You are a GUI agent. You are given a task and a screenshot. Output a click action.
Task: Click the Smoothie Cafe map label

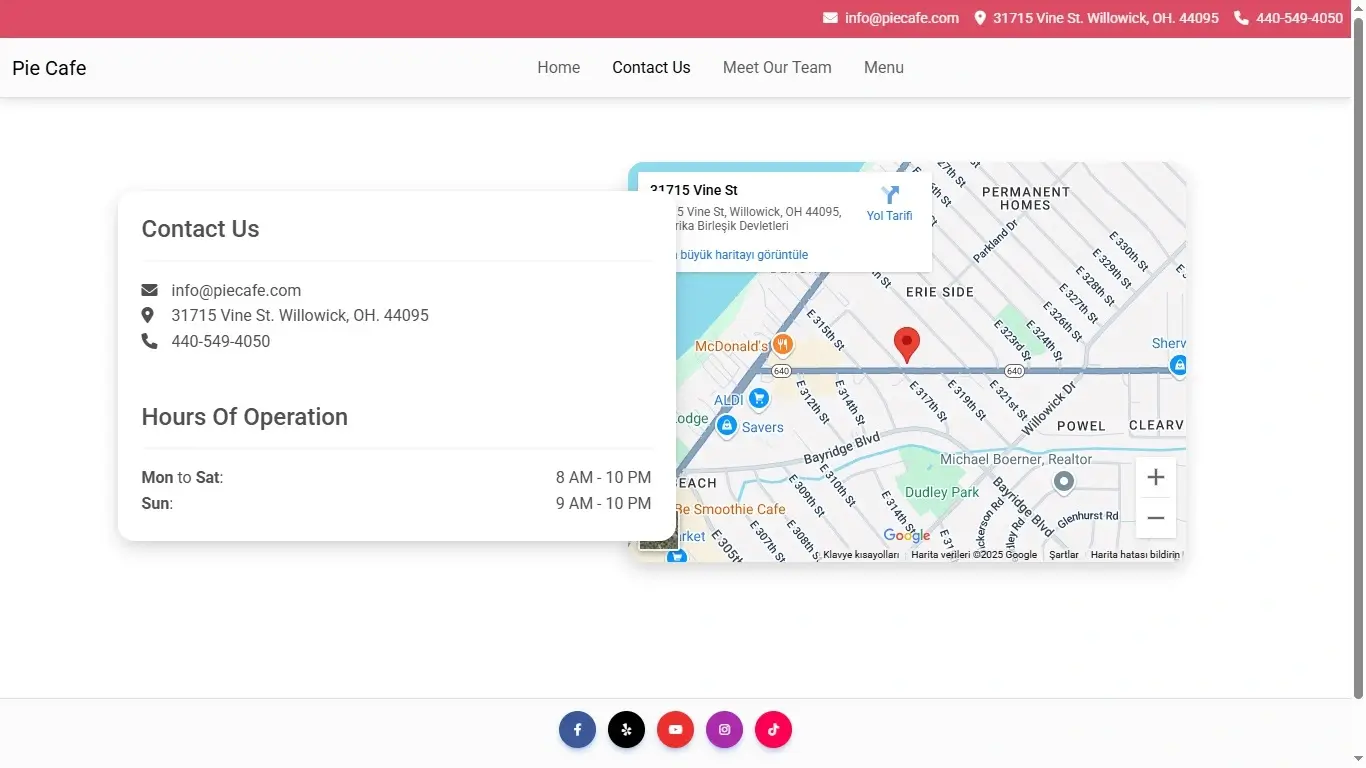pyautogui.click(x=732, y=509)
